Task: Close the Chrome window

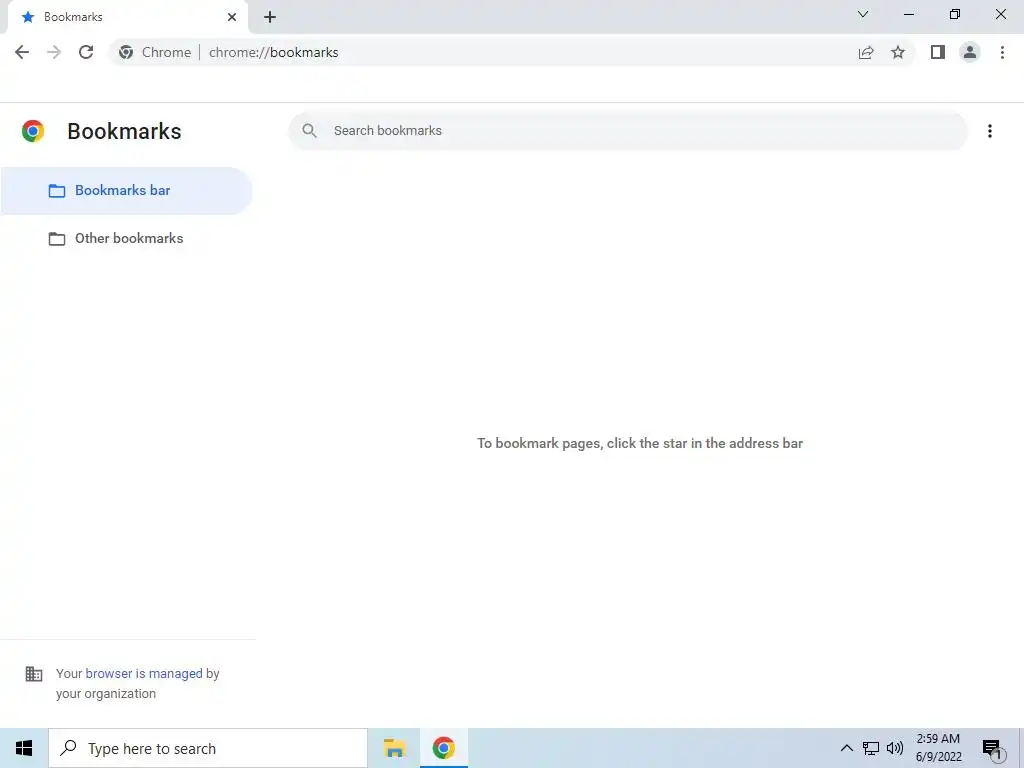Action: [1000, 14]
